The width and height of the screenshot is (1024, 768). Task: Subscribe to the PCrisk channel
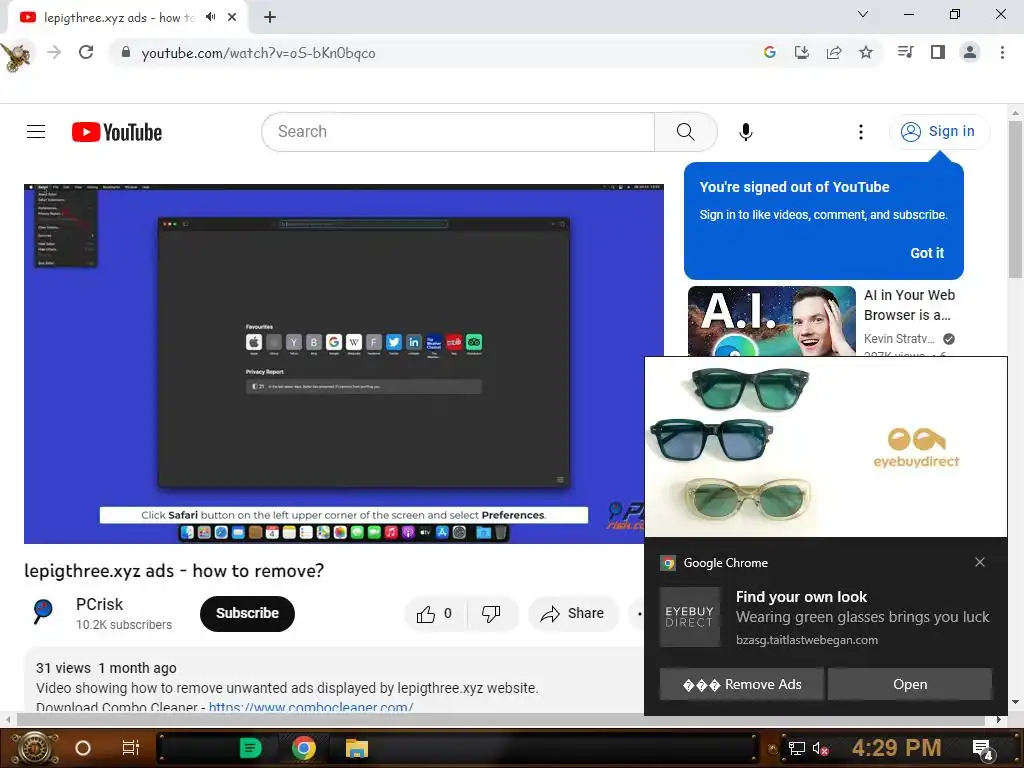pyautogui.click(x=247, y=613)
